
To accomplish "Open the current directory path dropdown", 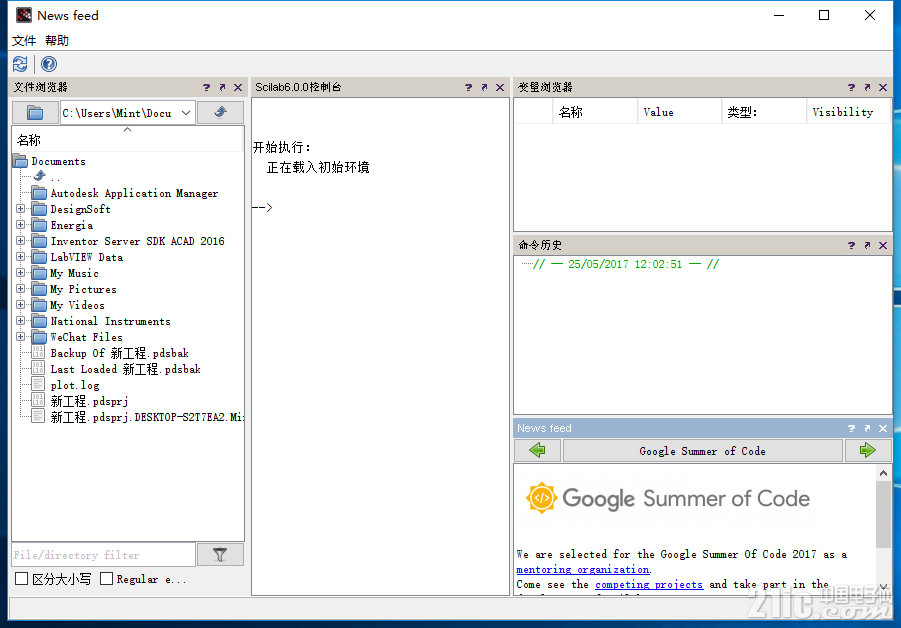I will tap(186, 113).
